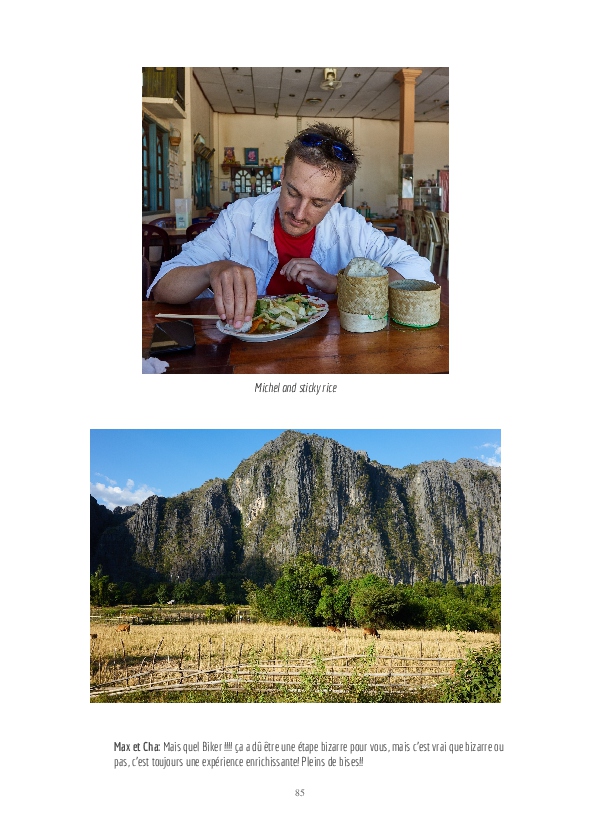Click the limestone mountain landscape photo
The image size is (591, 827).
point(295,565)
